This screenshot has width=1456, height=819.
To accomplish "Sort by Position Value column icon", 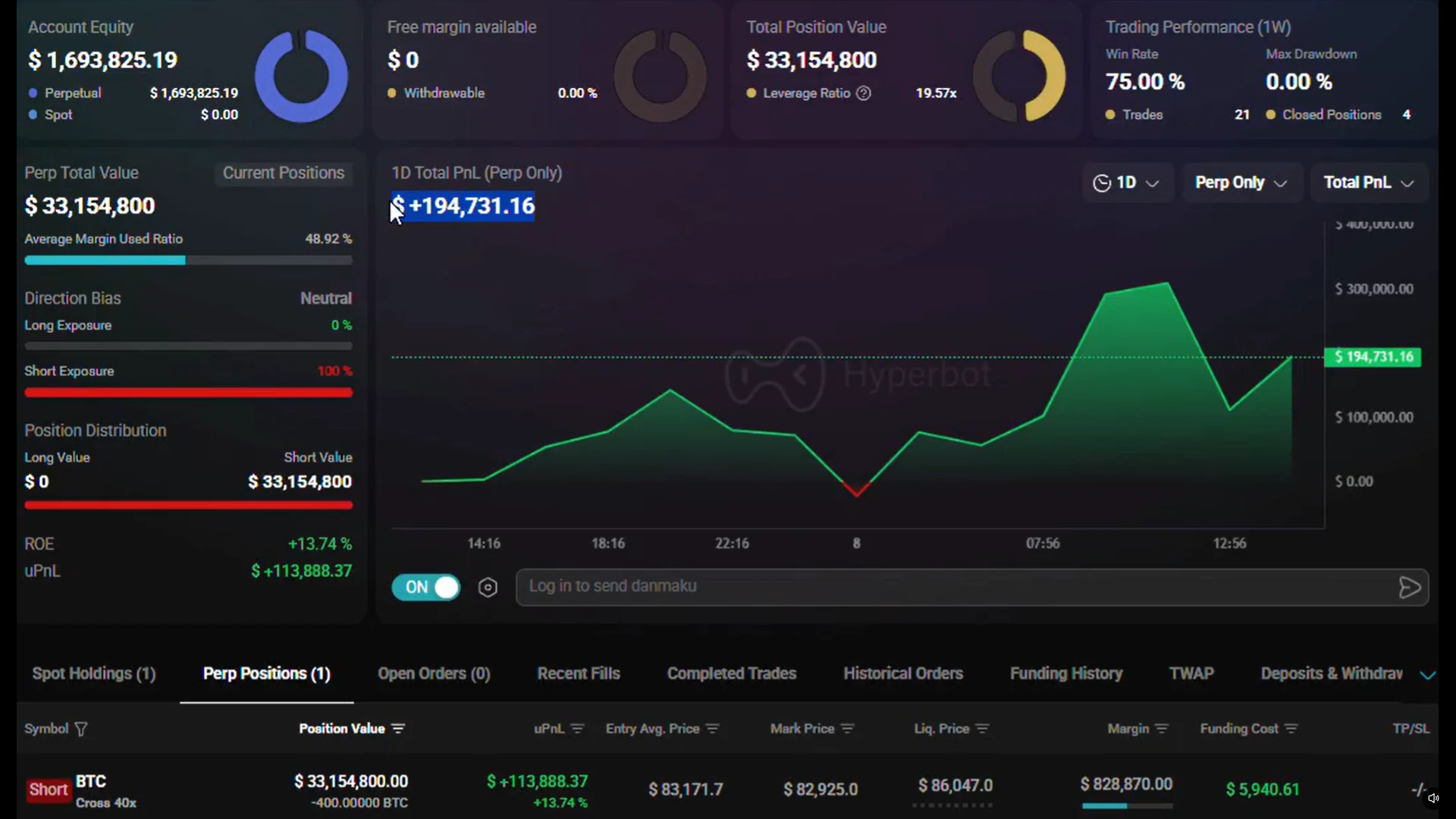I will [x=398, y=729].
